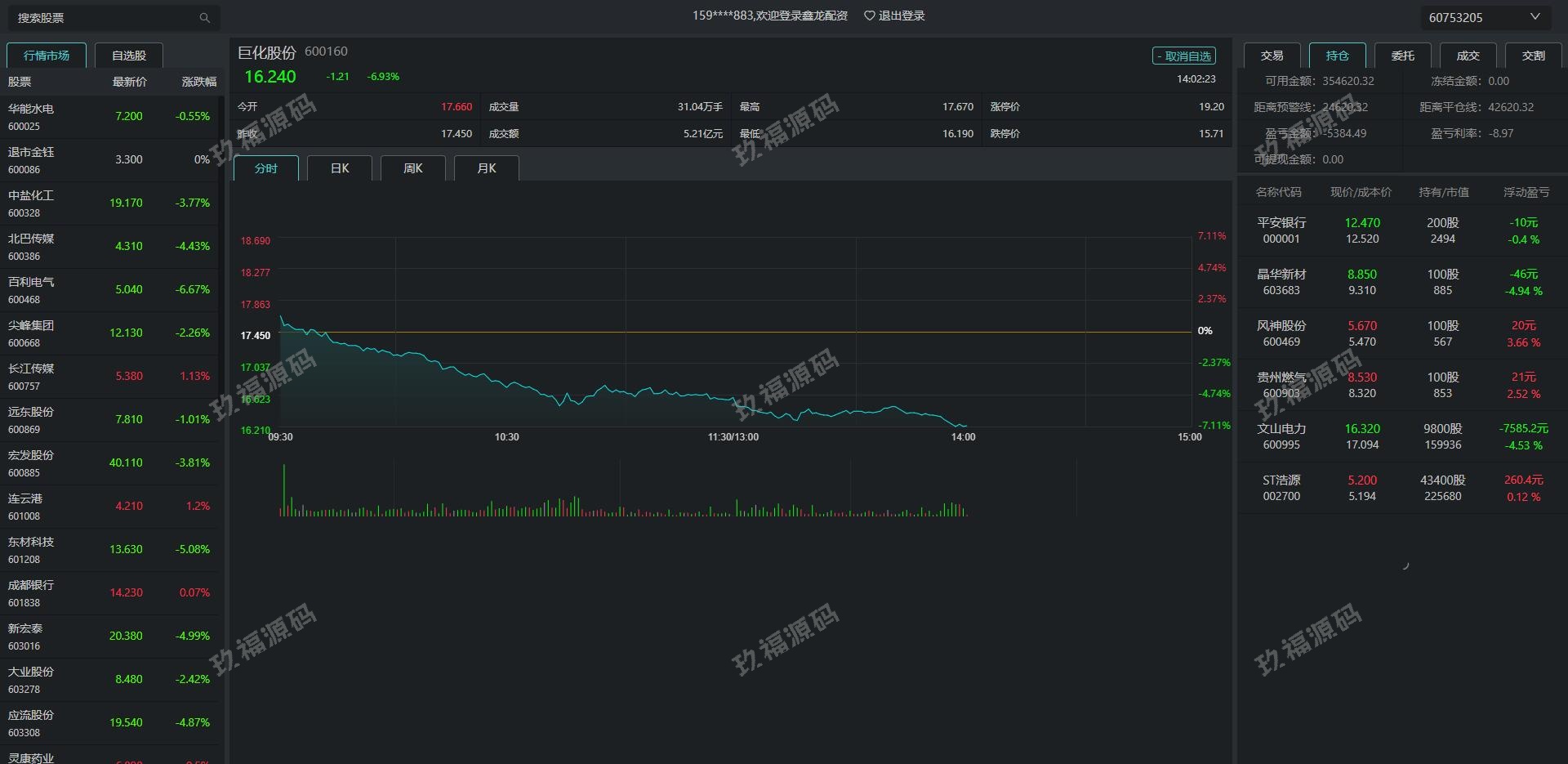Show the 月K chart
Image resolution: width=1568 pixels, height=764 pixels.
487,168
